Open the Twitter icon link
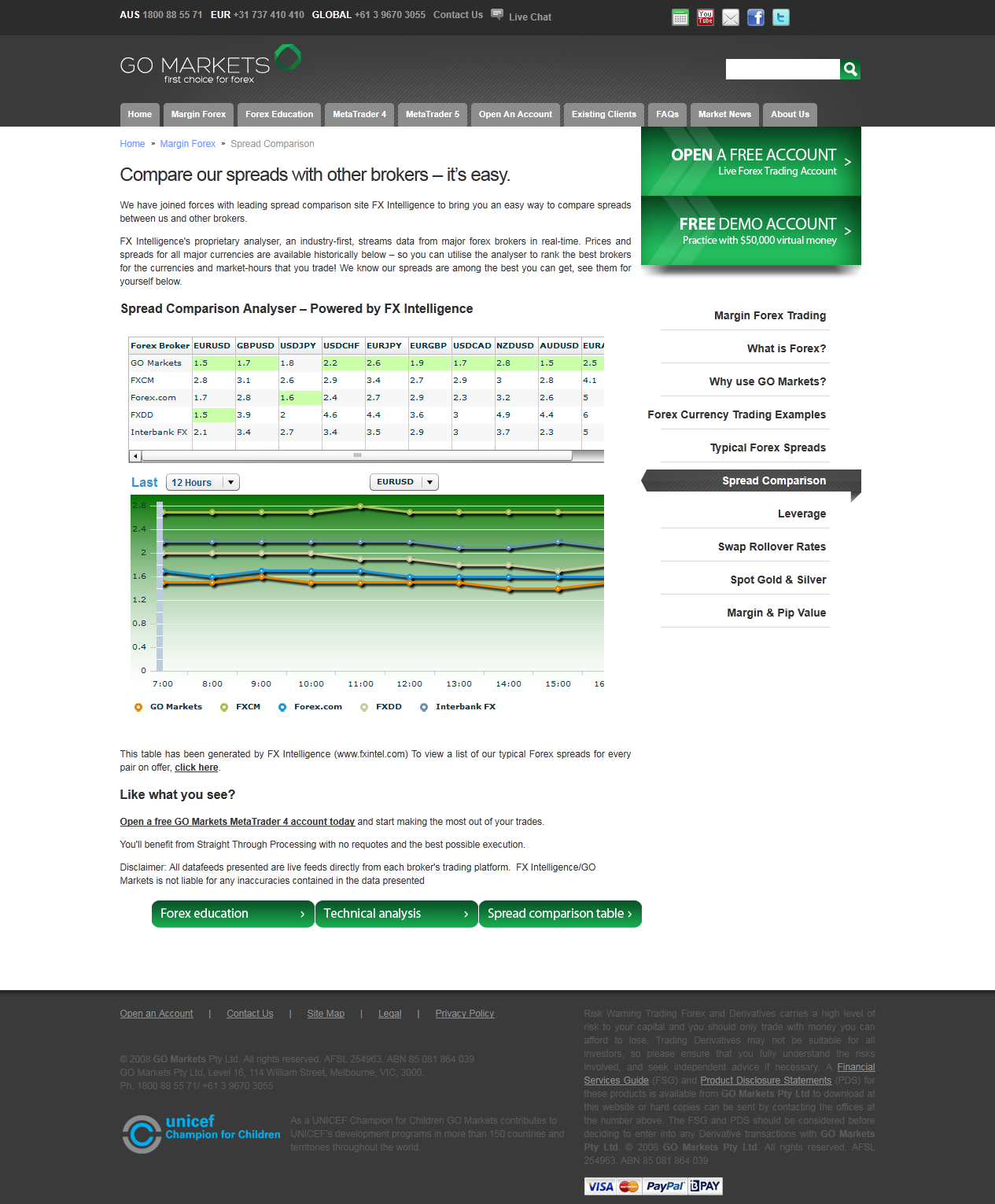Screen dimensions: 995x1204 pyautogui.click(x=781, y=17)
